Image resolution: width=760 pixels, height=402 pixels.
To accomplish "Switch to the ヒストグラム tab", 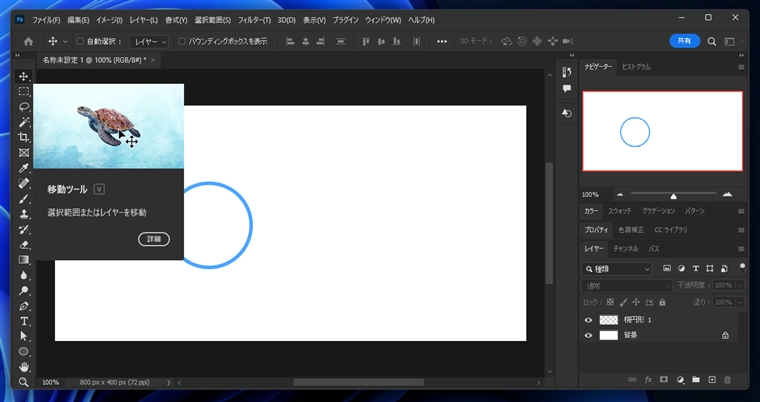I will click(x=636, y=67).
